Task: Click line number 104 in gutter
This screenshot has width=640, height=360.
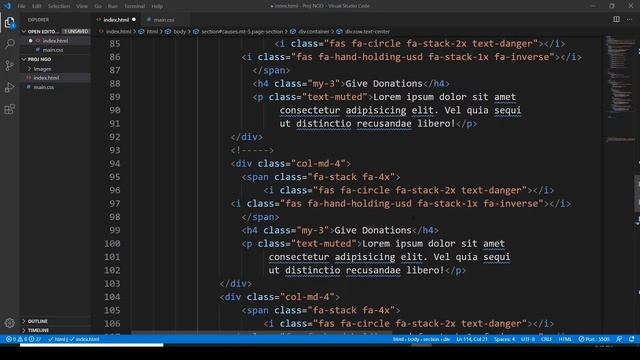Action: (x=112, y=297)
